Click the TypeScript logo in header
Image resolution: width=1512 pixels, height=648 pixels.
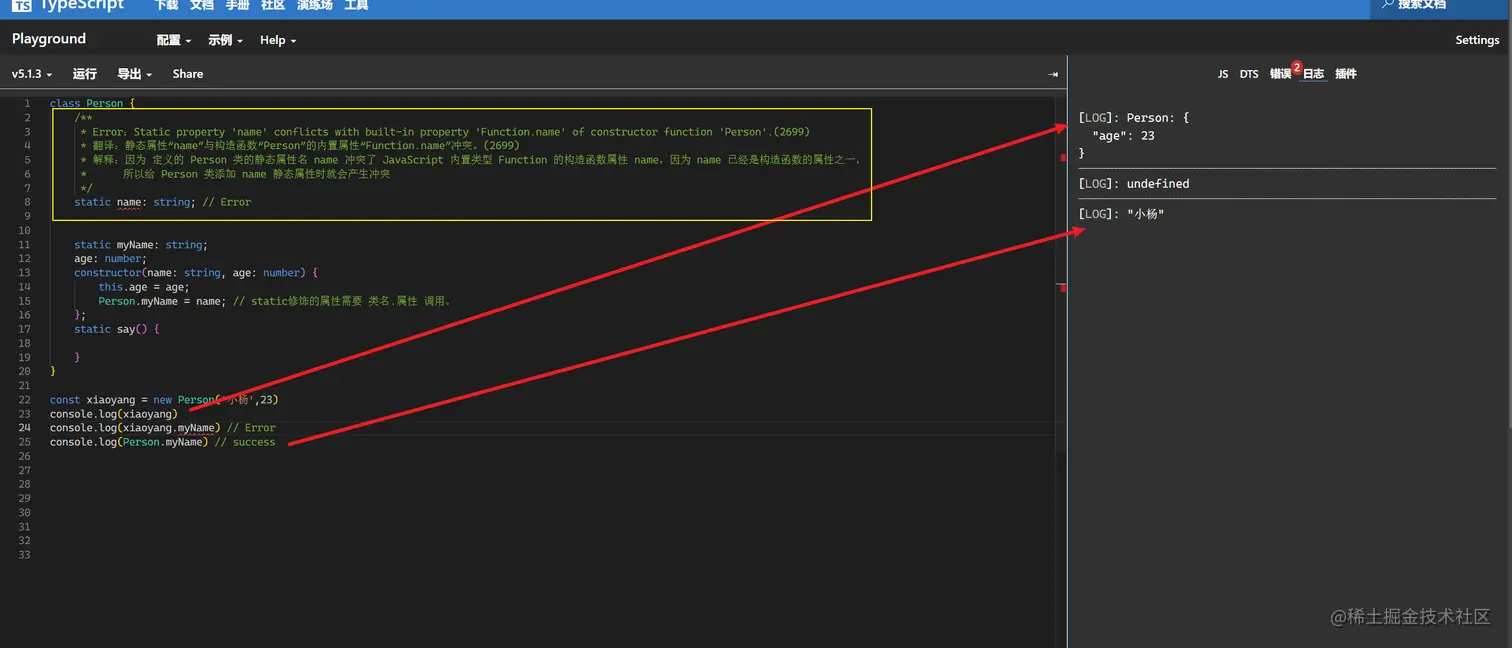coord(68,5)
